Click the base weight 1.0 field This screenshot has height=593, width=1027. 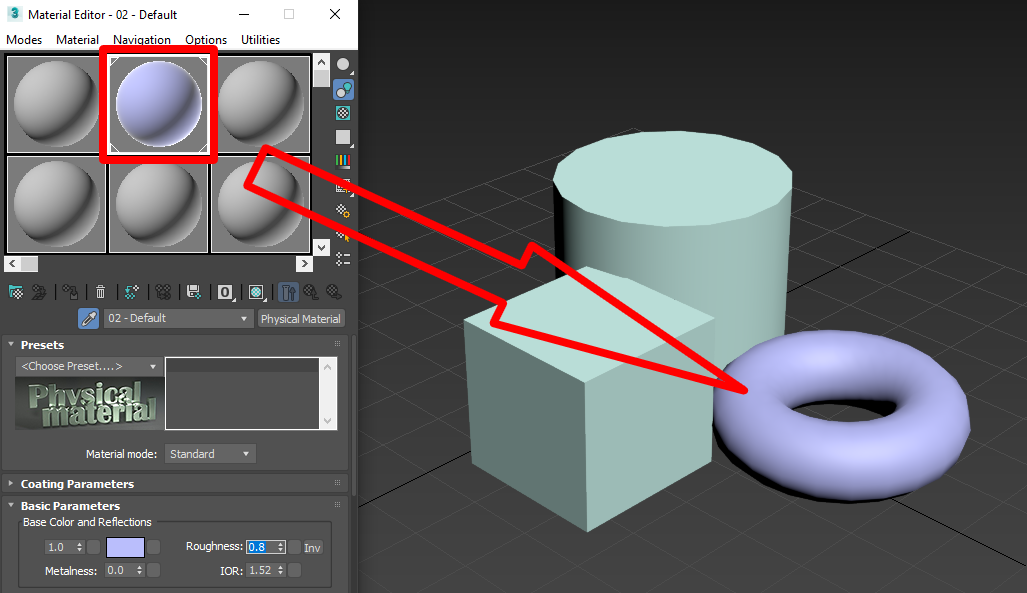60,547
